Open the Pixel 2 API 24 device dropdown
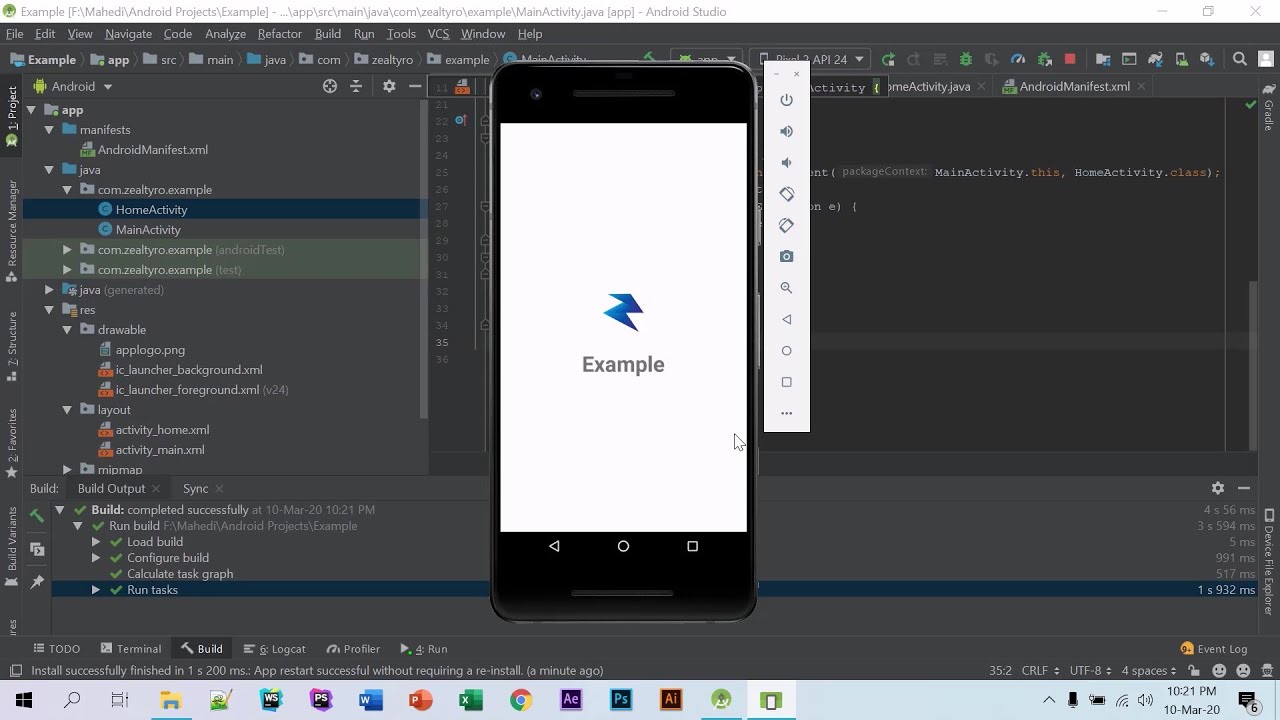 point(812,59)
